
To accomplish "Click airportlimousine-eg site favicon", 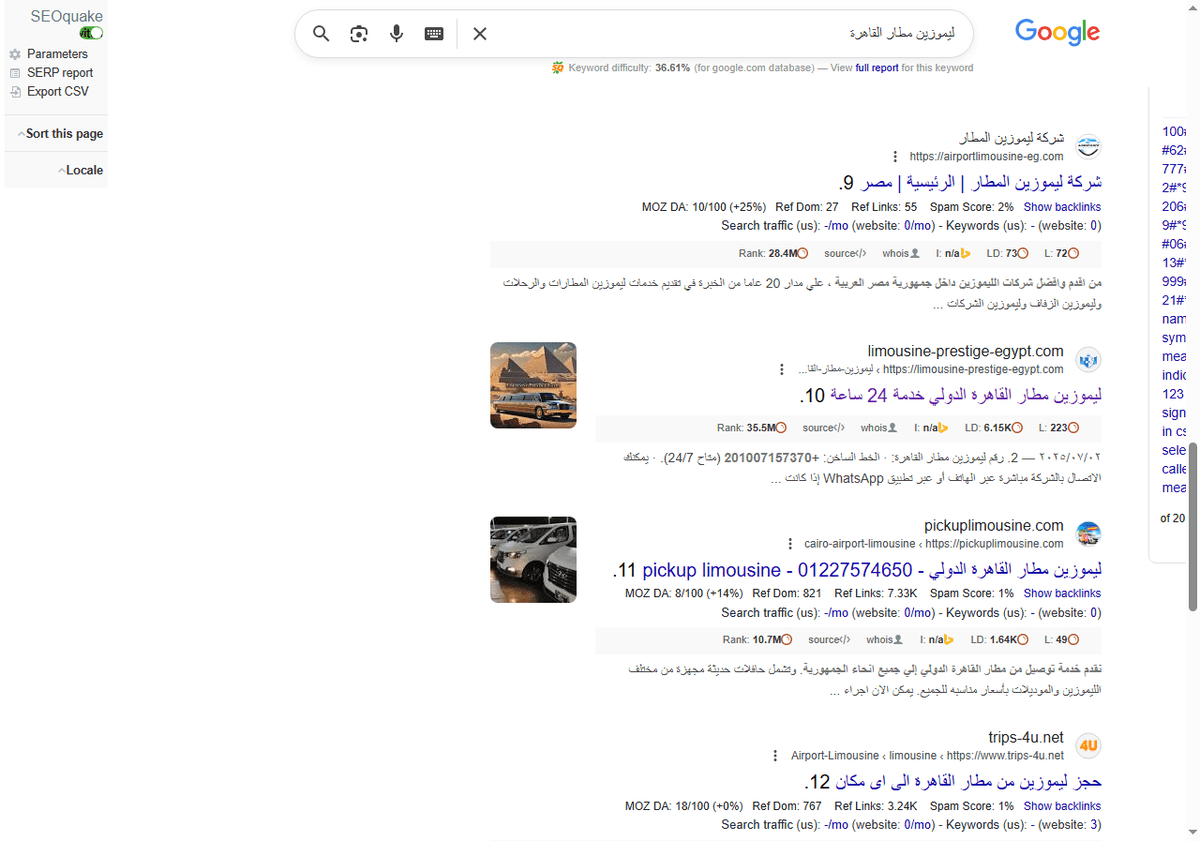I will point(1087,147).
